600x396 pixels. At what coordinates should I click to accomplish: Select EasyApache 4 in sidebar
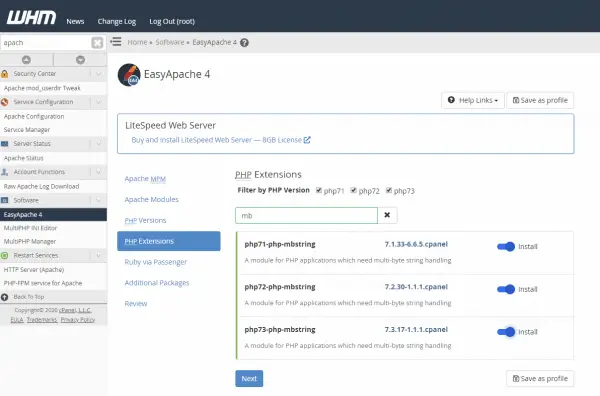(x=54, y=215)
